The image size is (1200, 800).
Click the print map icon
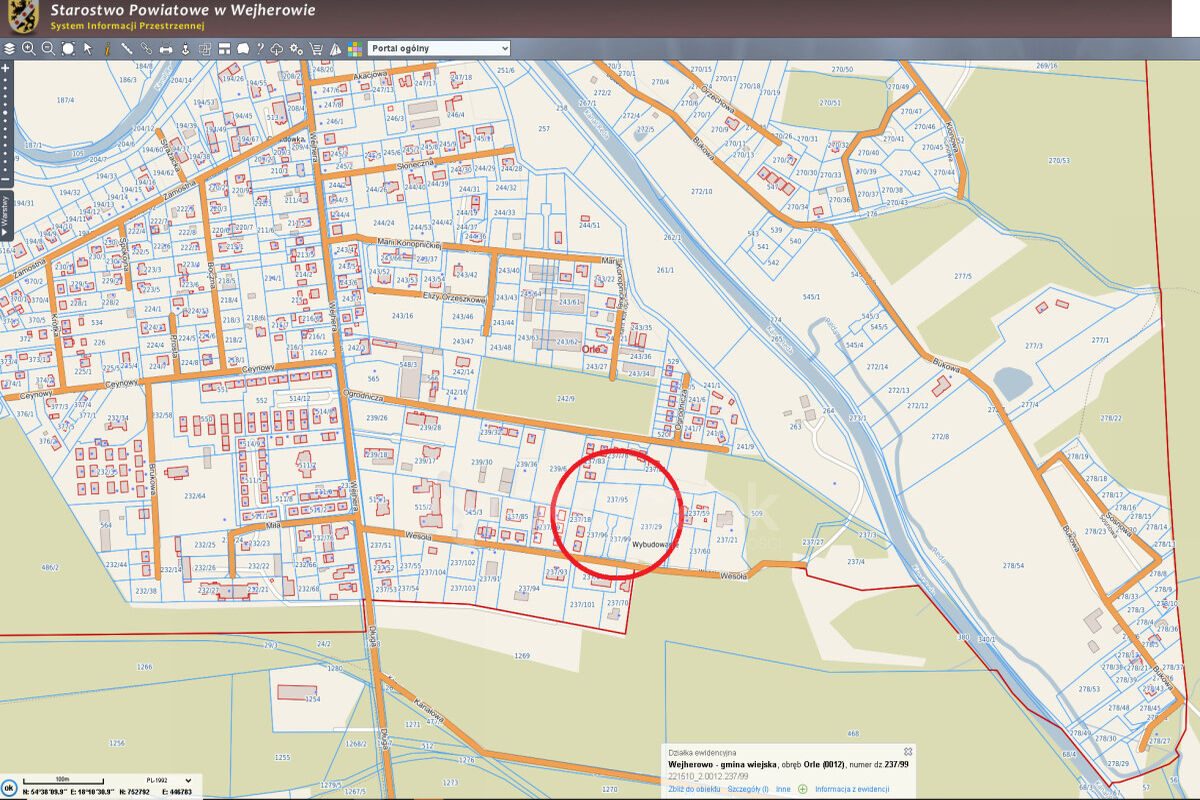[x=165, y=47]
